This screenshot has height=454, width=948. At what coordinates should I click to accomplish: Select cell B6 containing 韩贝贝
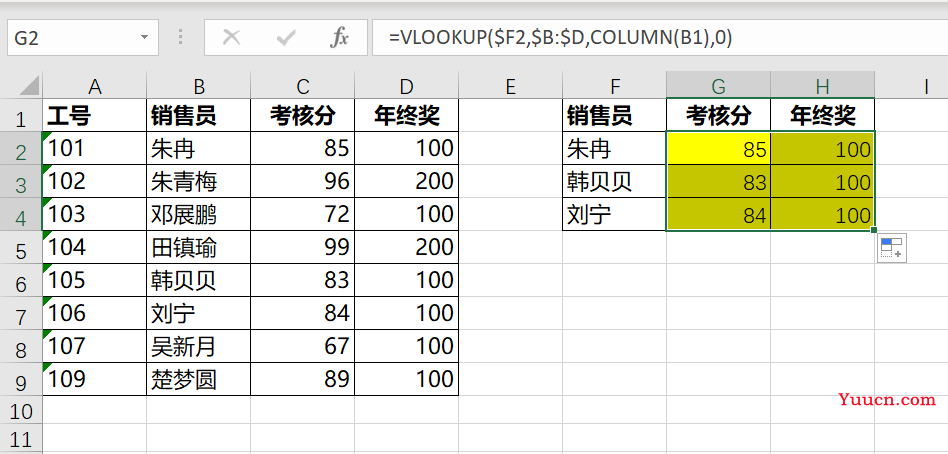point(198,280)
